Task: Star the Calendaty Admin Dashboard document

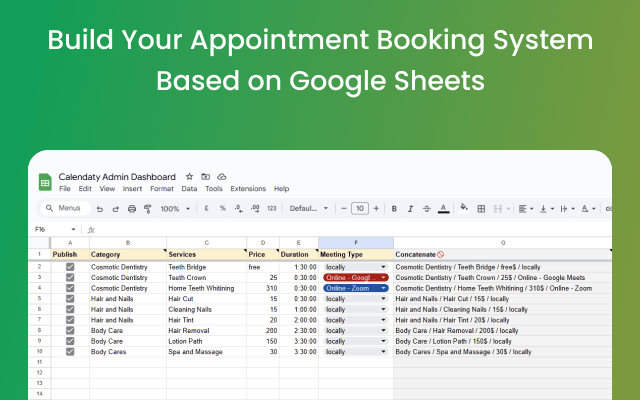Action: 189,177
